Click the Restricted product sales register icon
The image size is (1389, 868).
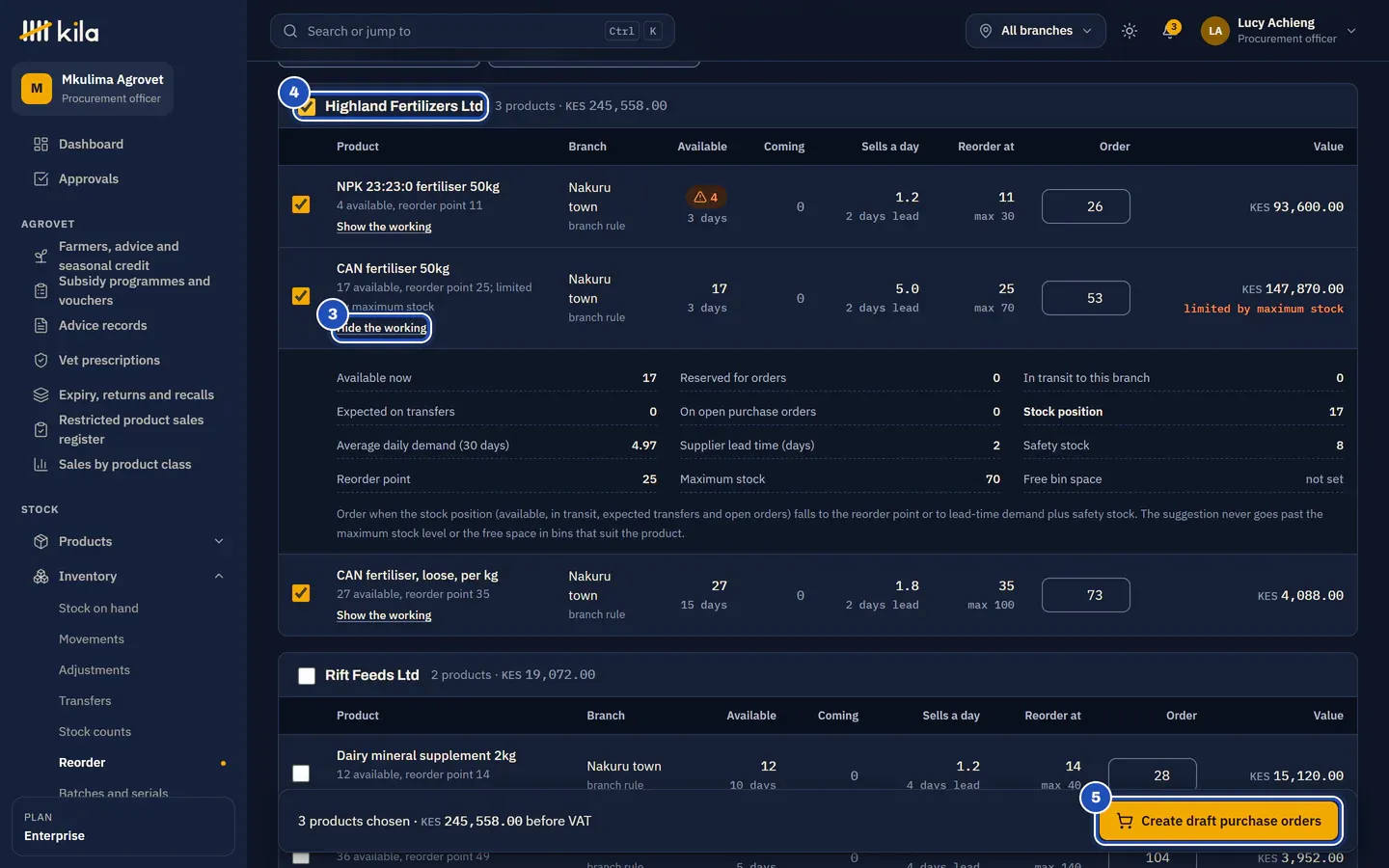tap(41, 430)
